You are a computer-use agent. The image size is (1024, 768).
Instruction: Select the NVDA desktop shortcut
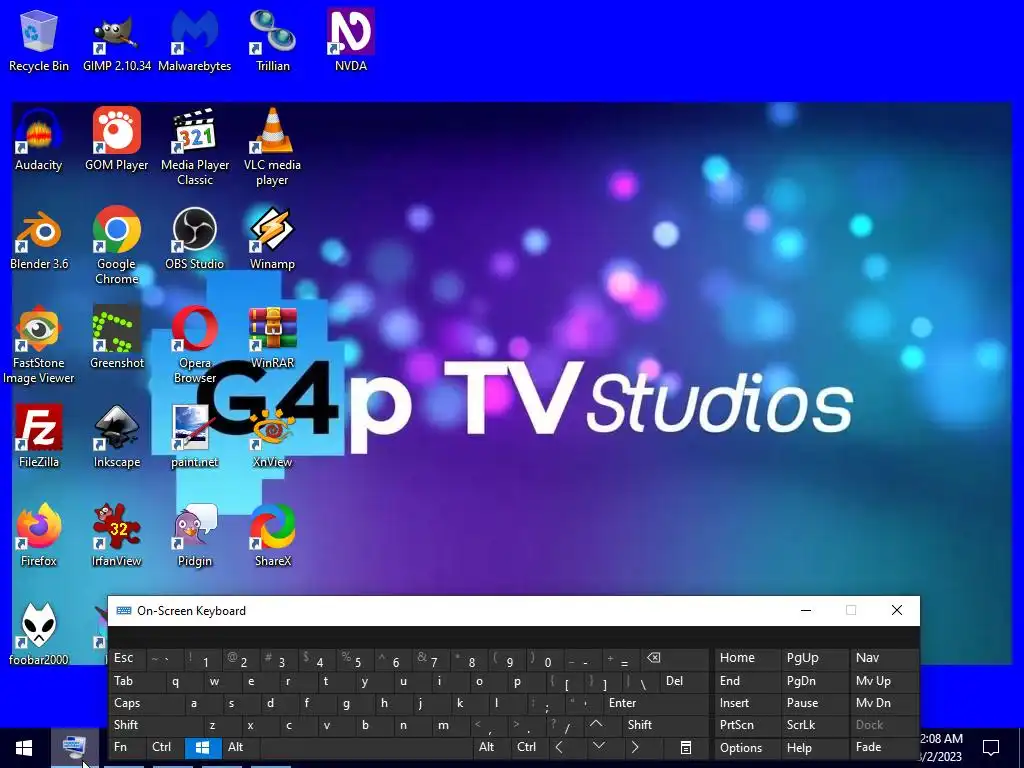(351, 40)
